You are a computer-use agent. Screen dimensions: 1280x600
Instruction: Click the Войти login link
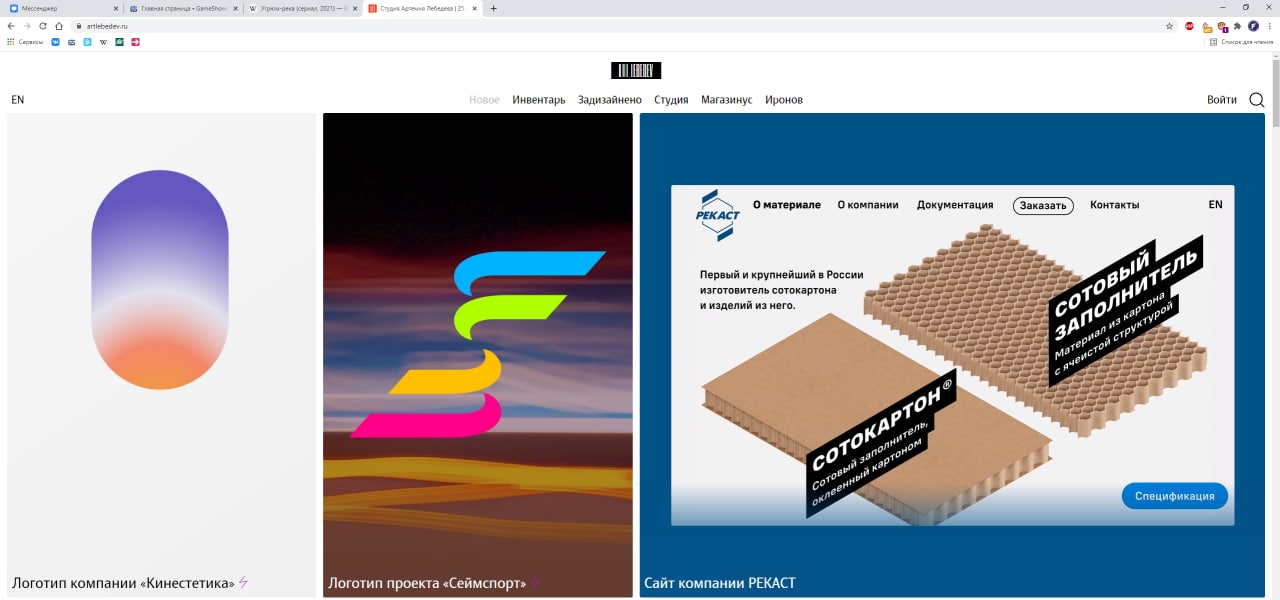pos(1222,100)
